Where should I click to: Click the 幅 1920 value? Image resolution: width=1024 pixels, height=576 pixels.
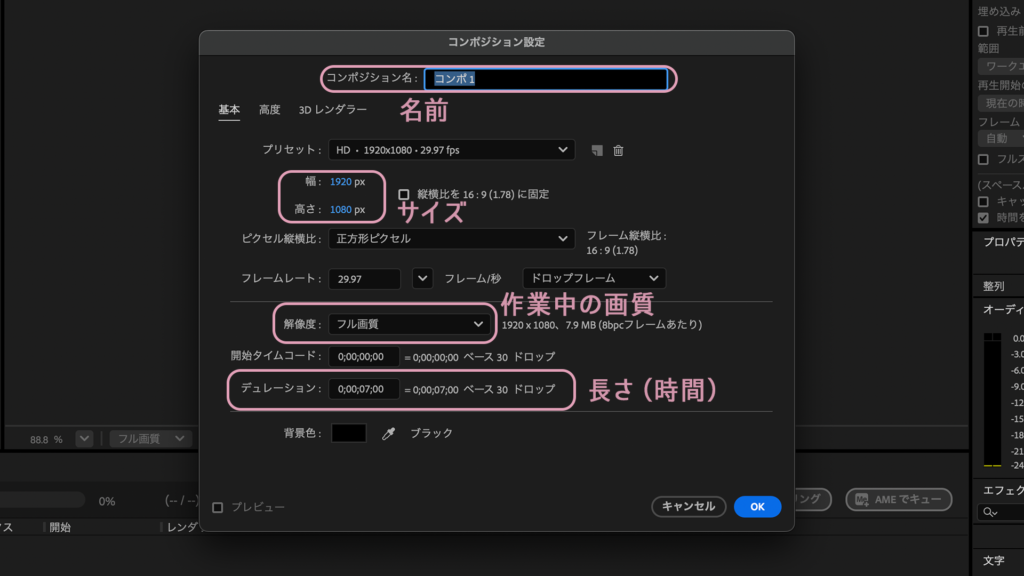340,182
